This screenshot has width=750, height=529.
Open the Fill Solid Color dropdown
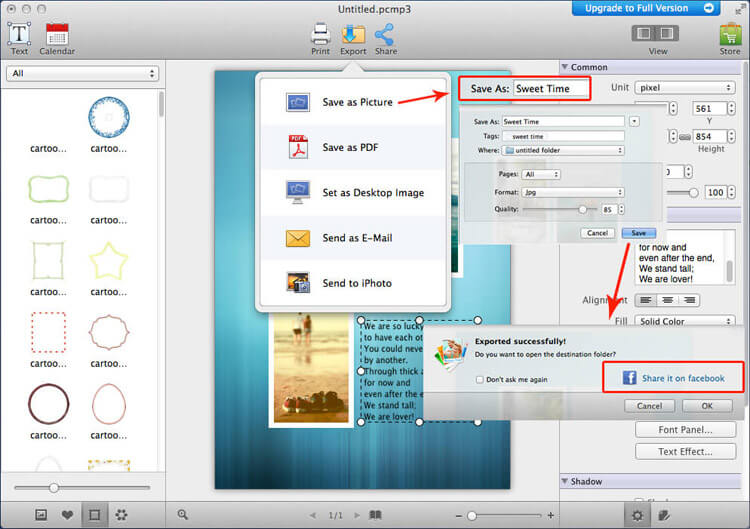click(684, 321)
